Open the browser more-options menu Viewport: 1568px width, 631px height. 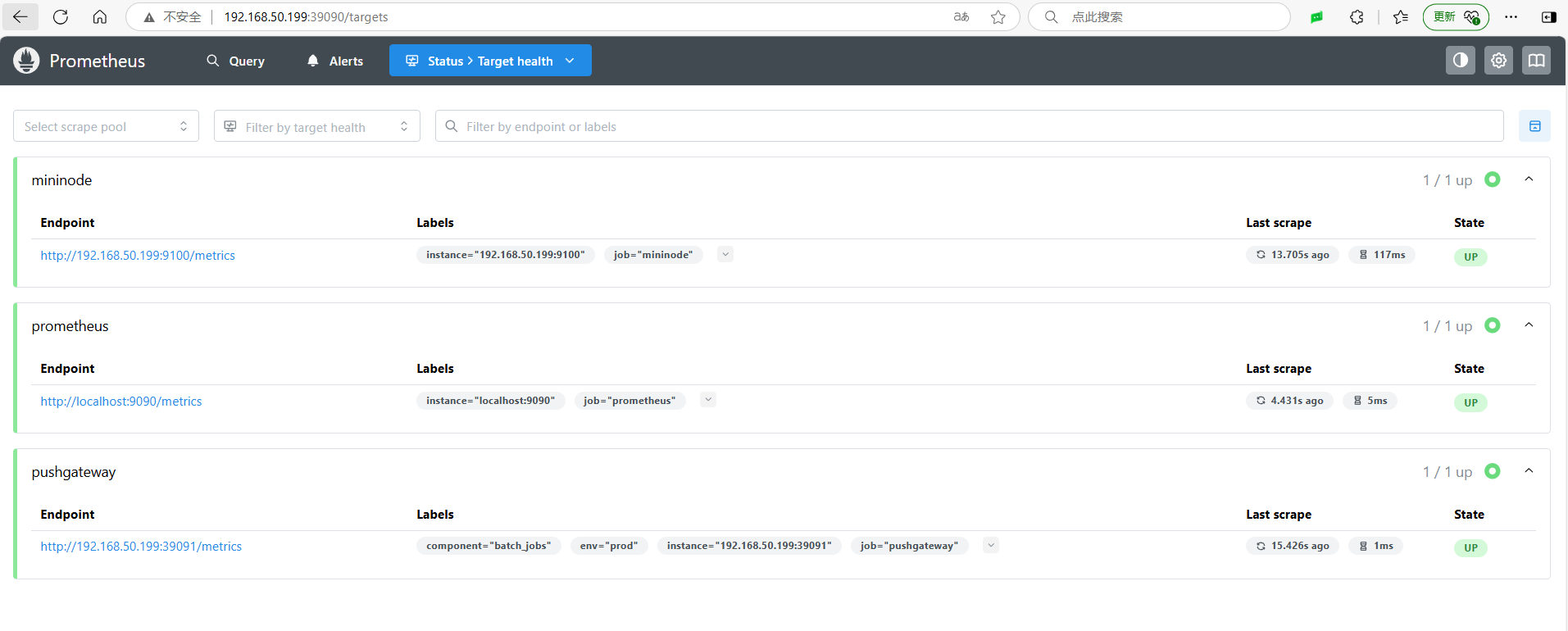point(1511,17)
